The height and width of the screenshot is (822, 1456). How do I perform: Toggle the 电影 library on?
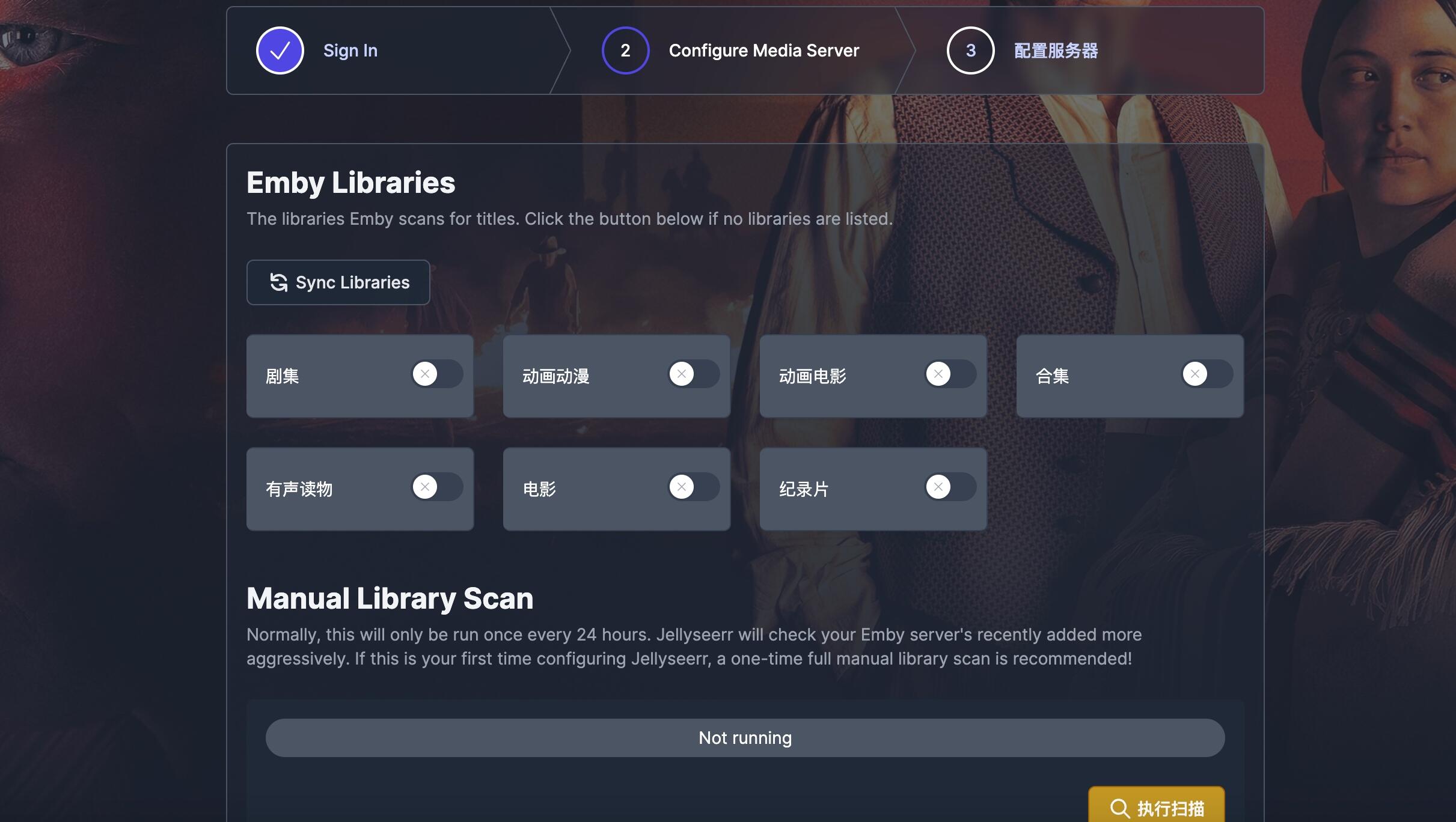point(694,487)
